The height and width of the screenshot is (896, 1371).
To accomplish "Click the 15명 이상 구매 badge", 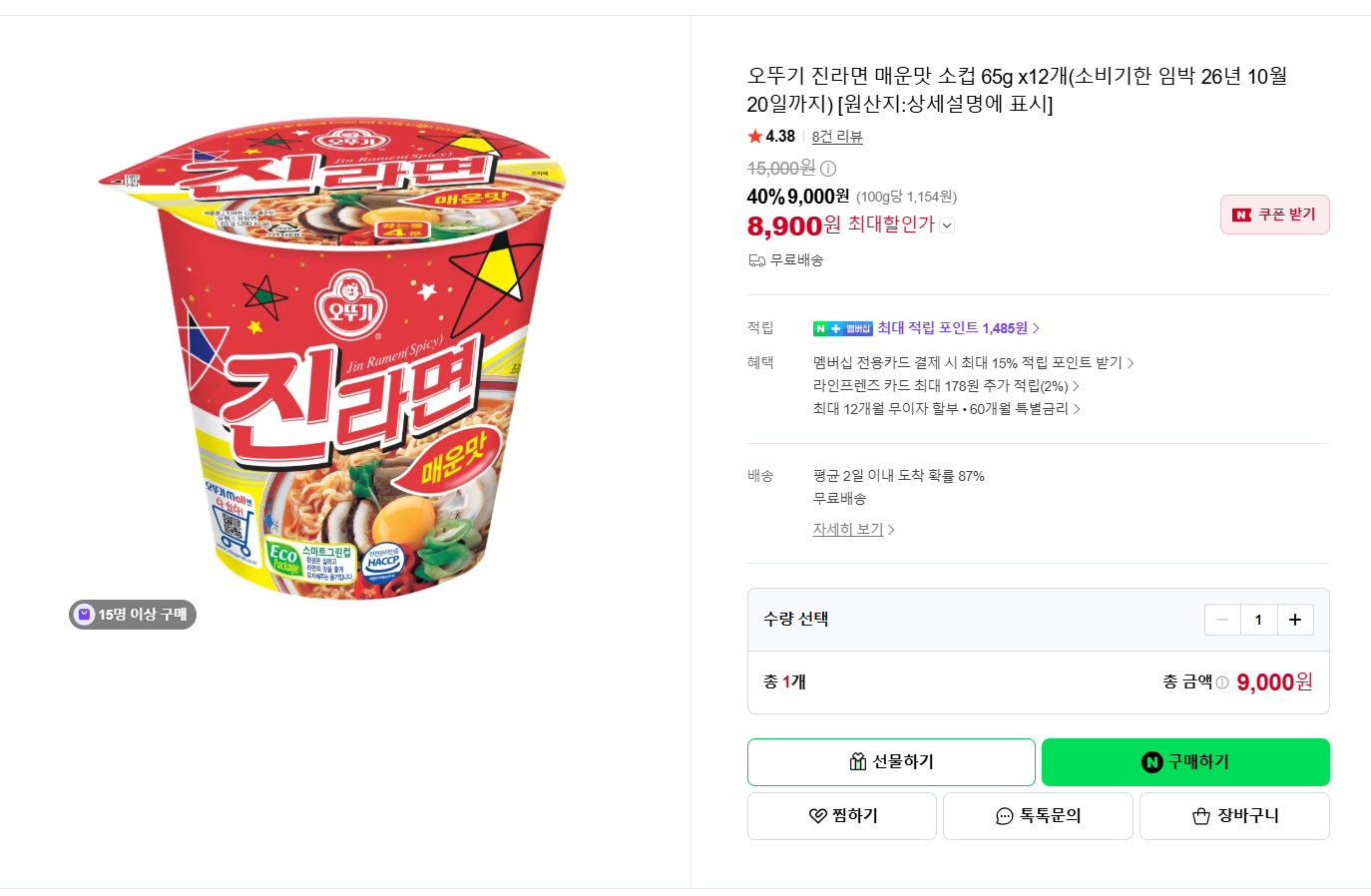I will pos(133,615).
